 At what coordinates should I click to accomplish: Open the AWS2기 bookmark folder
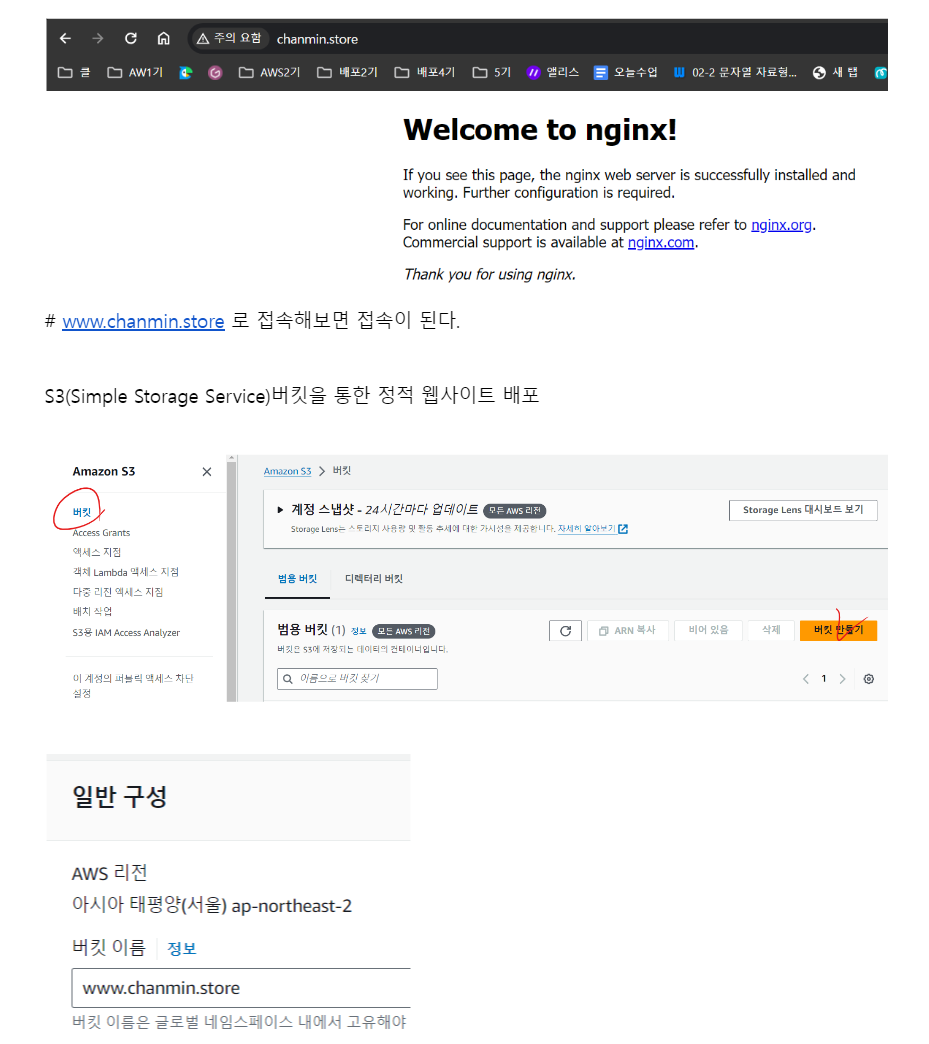point(270,72)
